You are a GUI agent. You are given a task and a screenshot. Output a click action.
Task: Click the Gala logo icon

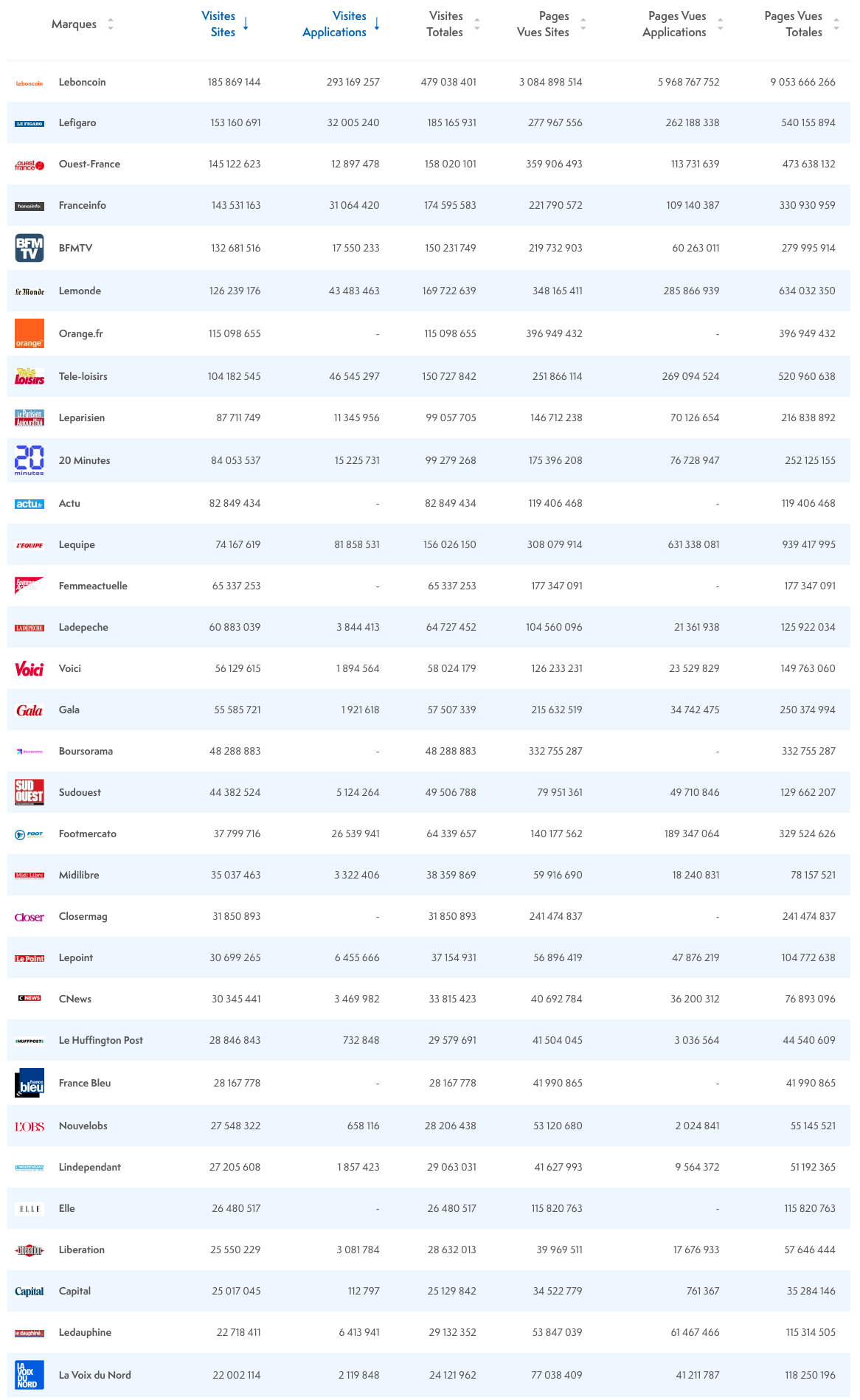click(30, 710)
